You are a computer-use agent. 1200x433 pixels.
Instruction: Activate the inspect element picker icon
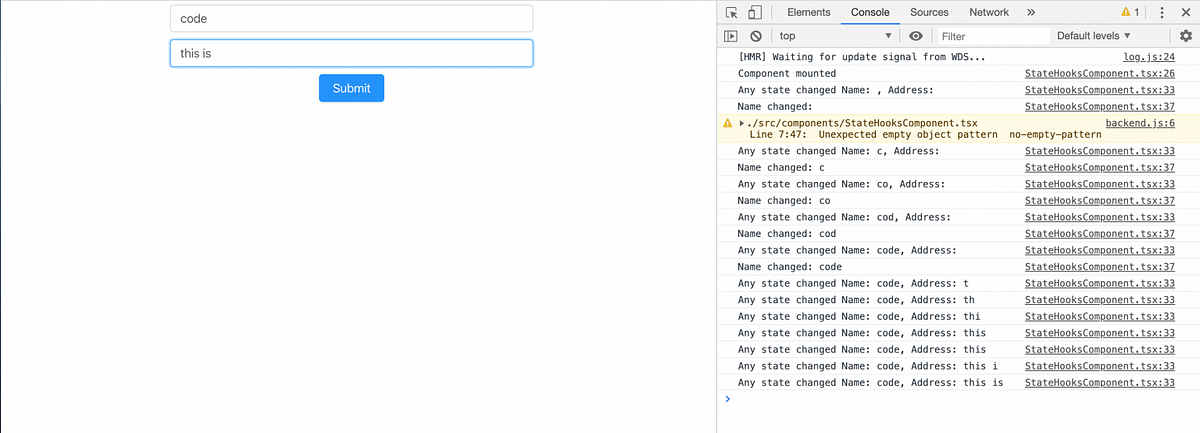(x=732, y=12)
